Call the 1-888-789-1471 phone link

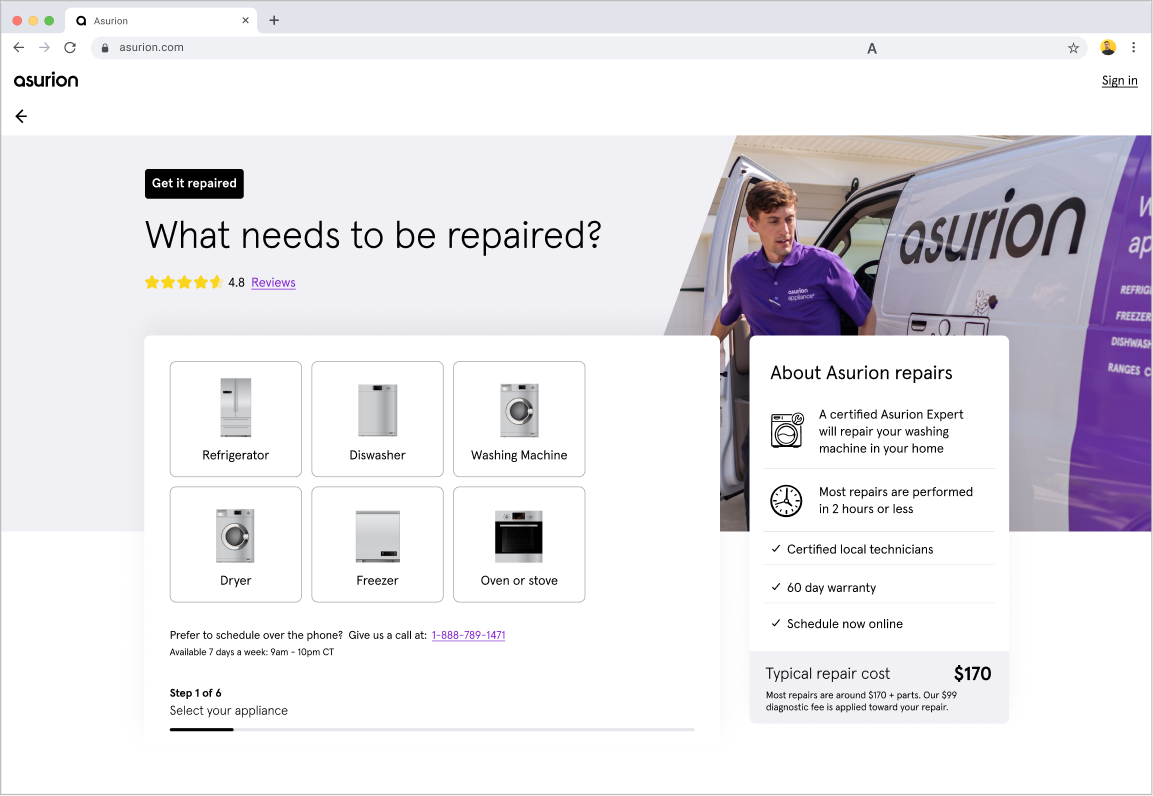coord(468,635)
